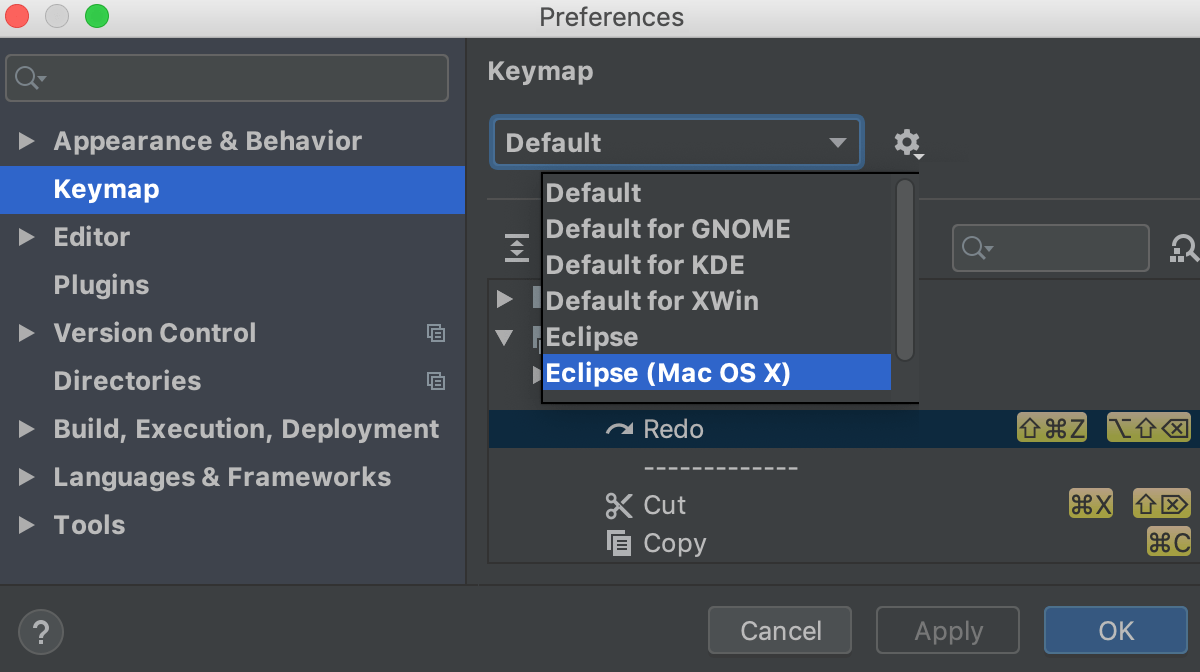This screenshot has width=1200, height=672.
Task: Click the Expand All icon in the keymap toolbar
Action: coord(516,248)
